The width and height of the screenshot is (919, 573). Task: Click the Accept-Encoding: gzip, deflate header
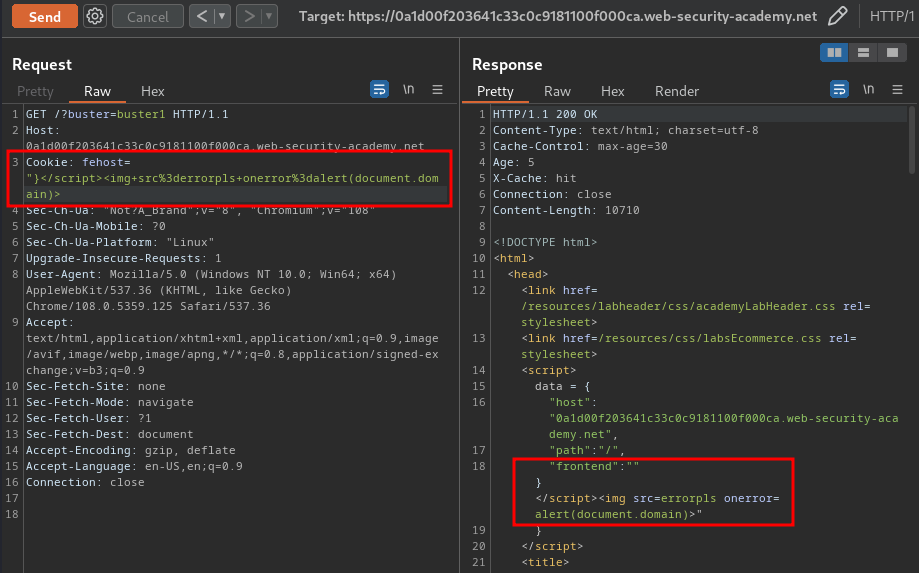click(x=131, y=450)
